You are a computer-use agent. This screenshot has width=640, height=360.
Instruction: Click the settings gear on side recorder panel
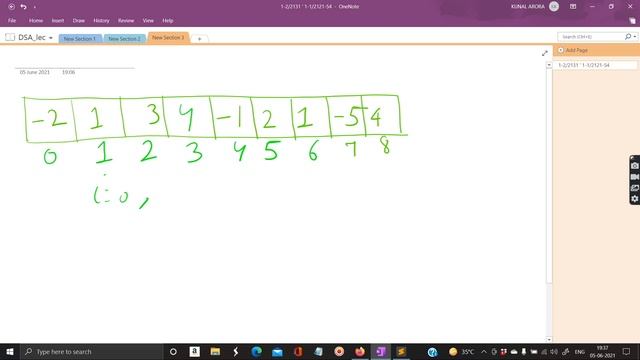coord(635,199)
